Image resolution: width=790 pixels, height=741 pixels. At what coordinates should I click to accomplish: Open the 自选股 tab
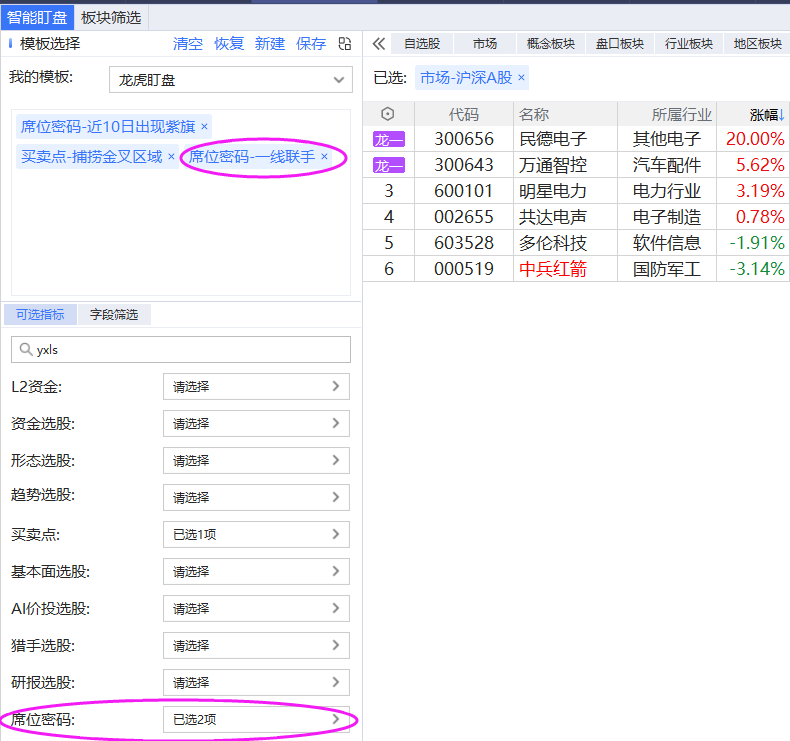click(422, 44)
